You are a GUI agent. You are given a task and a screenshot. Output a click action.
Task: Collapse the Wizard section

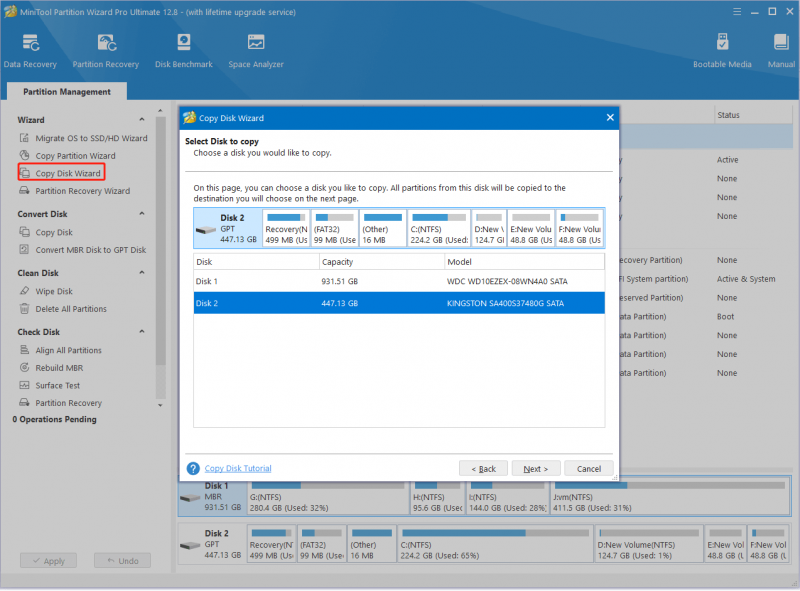[x=142, y=119]
